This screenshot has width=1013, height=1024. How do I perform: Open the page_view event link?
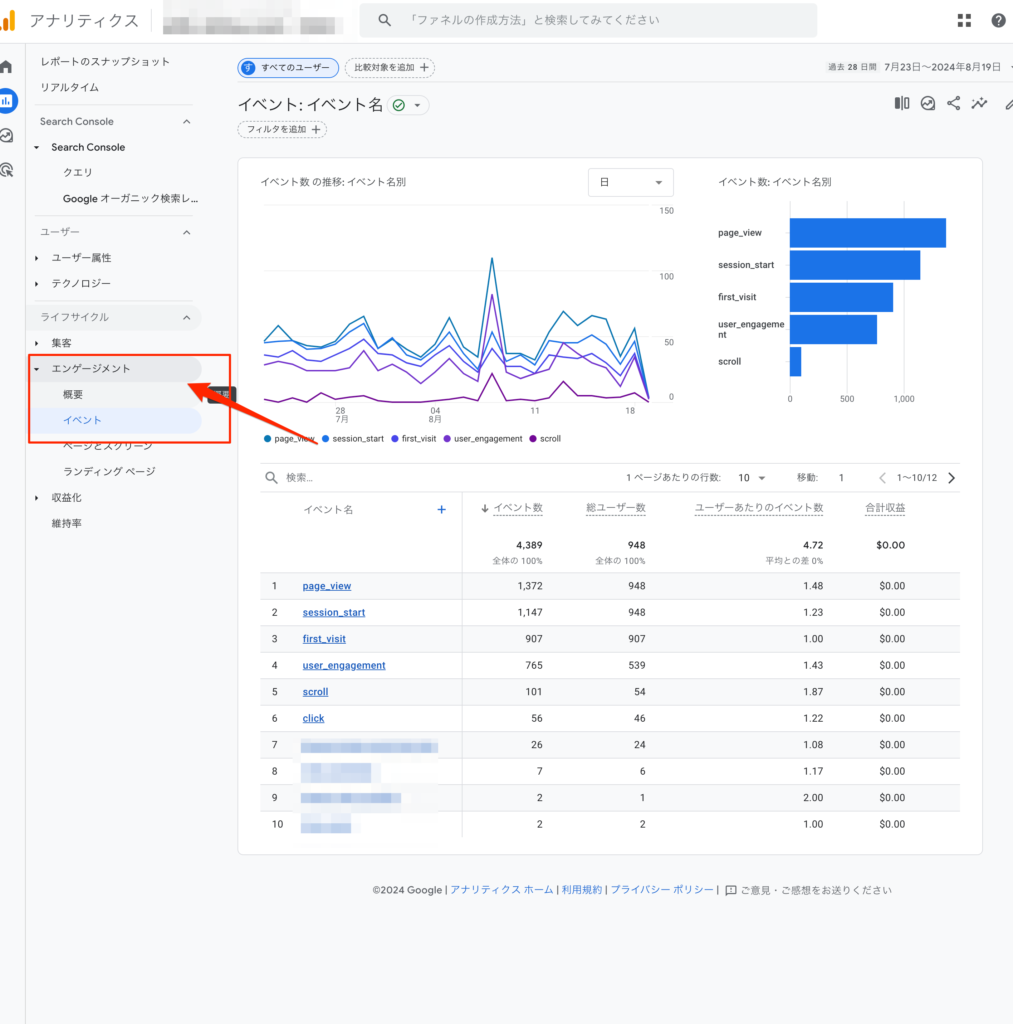coord(327,586)
